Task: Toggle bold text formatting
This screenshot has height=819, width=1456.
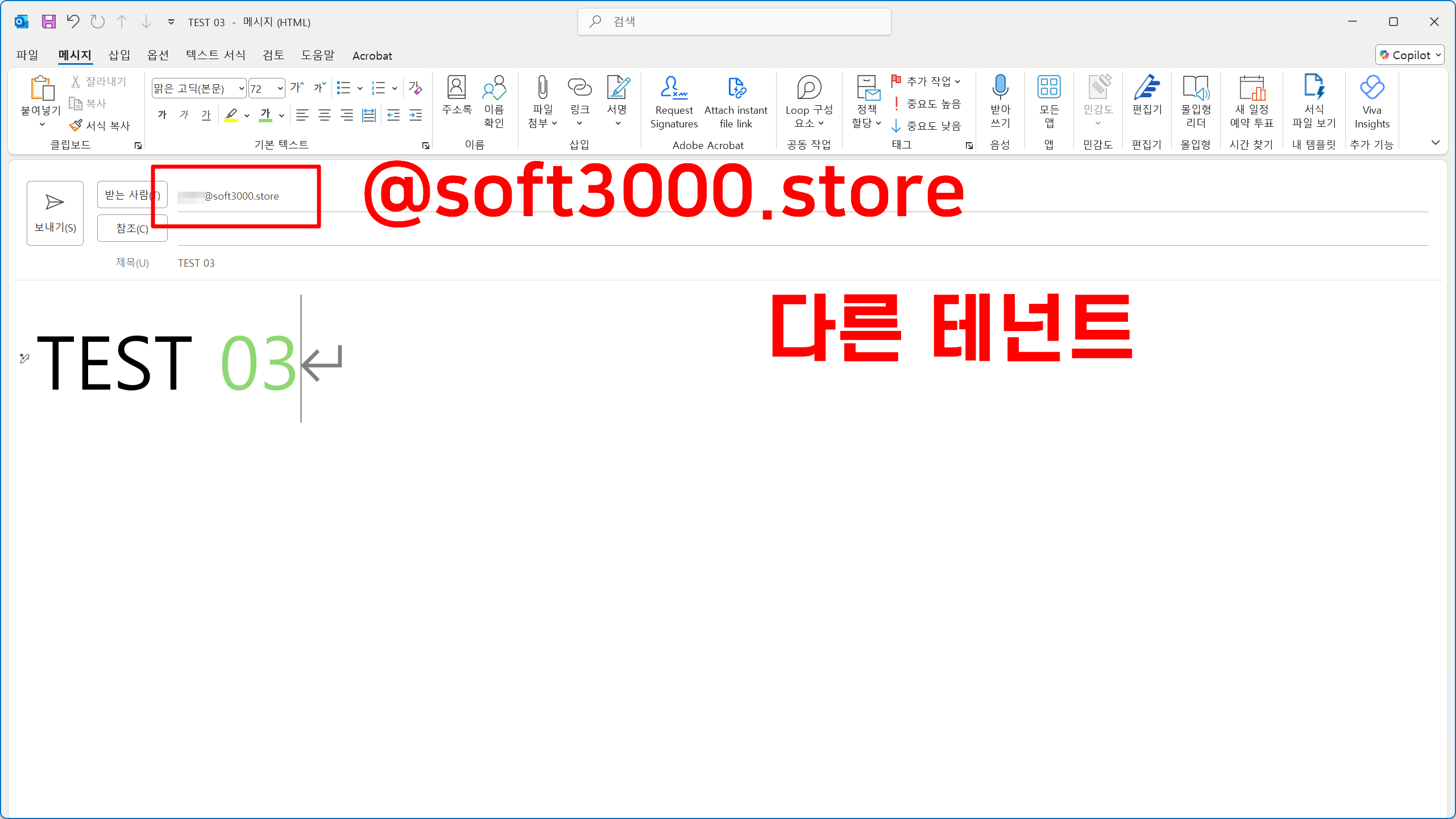Action: [162, 115]
